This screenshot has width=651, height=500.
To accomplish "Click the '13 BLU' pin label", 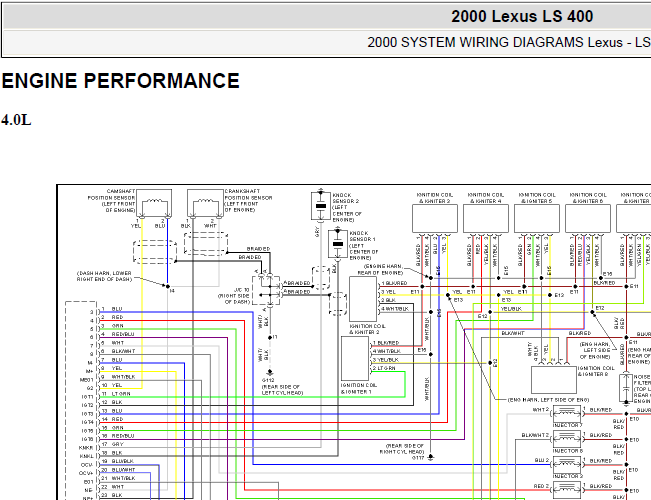I will pos(112,411).
